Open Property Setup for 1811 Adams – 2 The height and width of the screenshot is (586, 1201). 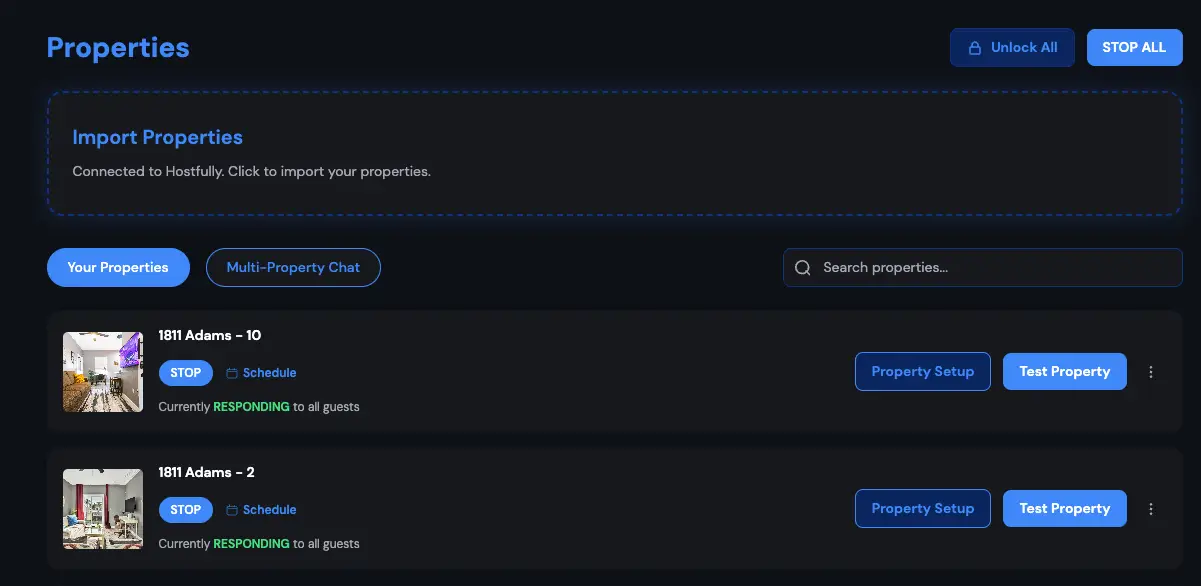point(922,508)
